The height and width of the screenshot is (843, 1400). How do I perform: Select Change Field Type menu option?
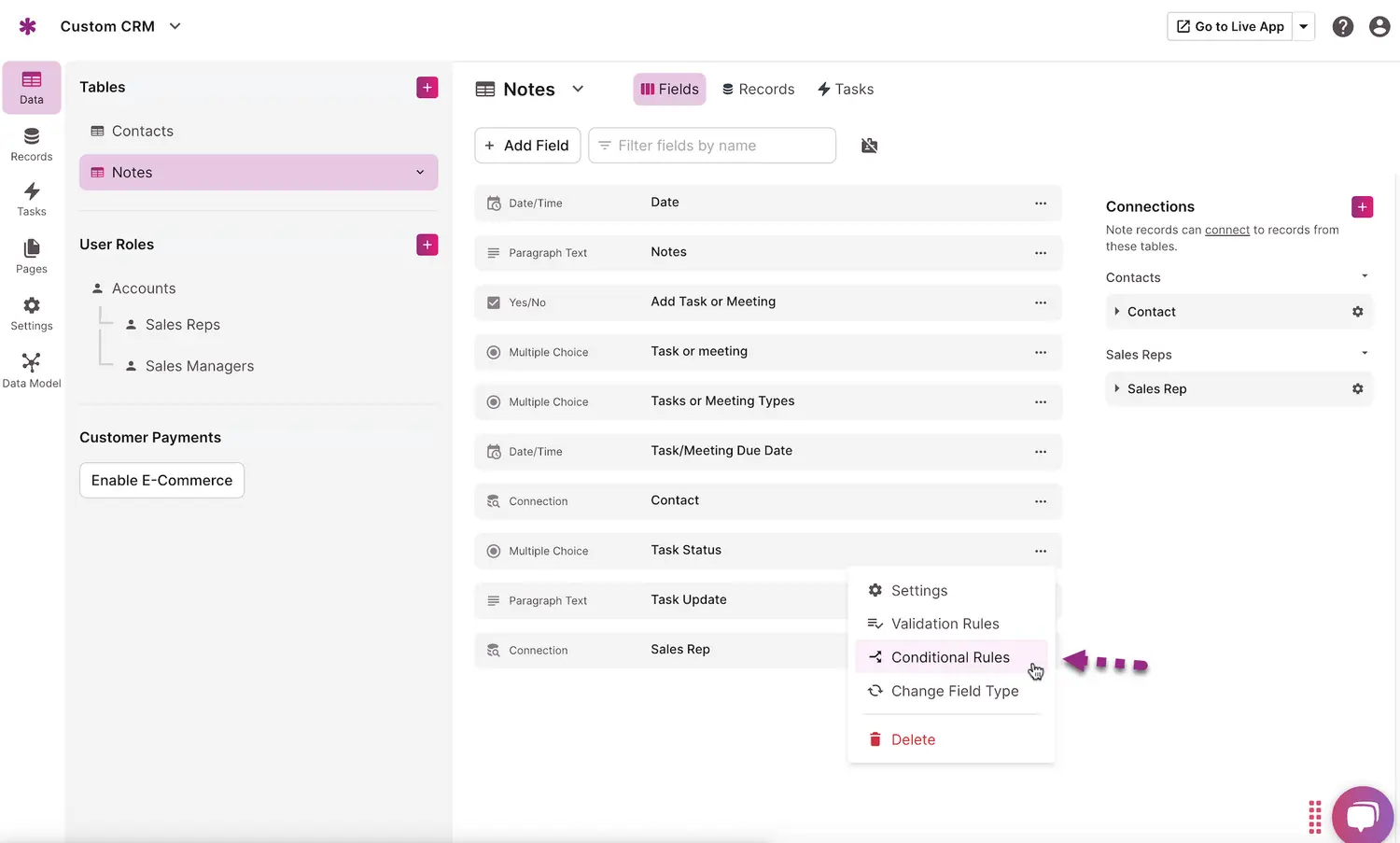(x=954, y=691)
